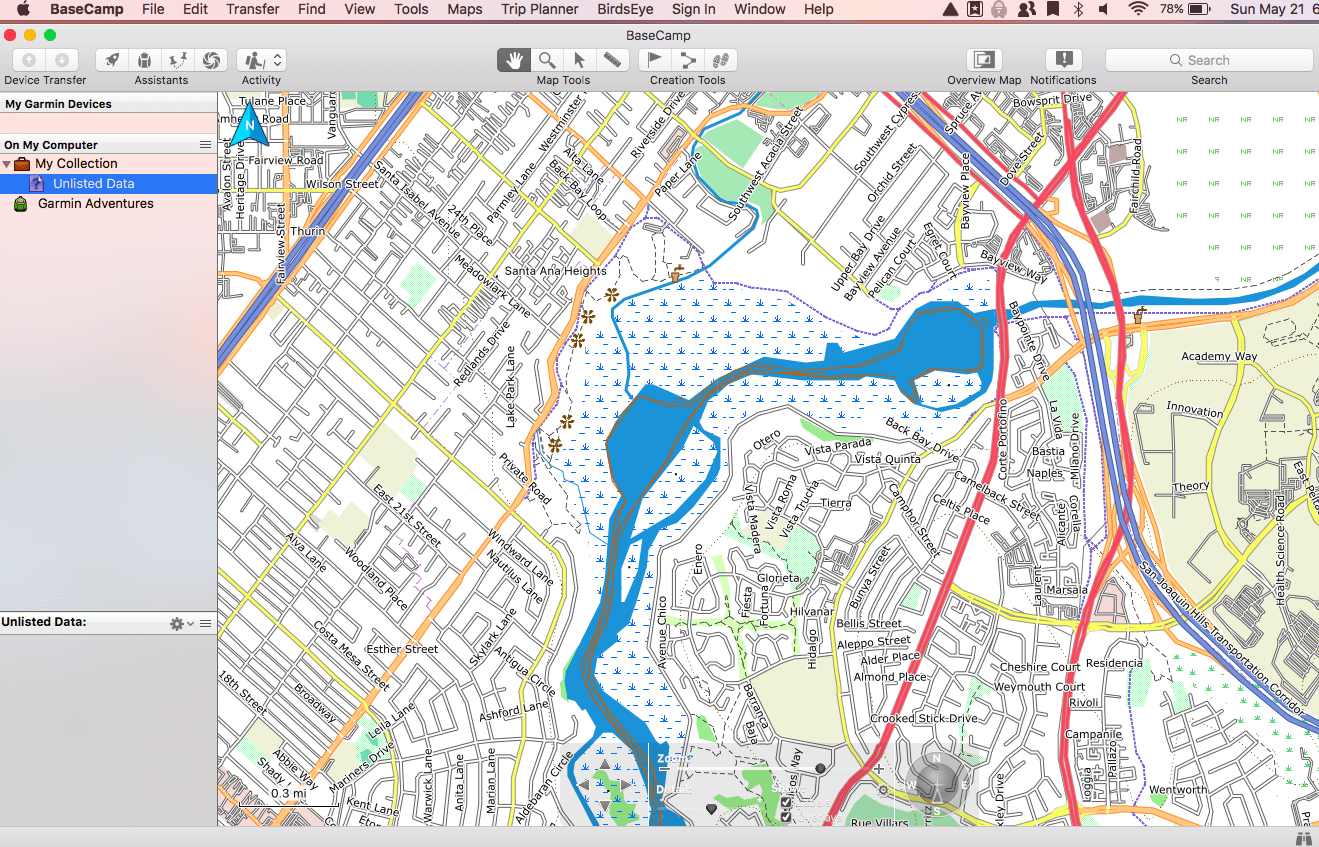This screenshot has width=1319, height=847.
Task: Open the Activity selector stepper
Action: point(275,60)
